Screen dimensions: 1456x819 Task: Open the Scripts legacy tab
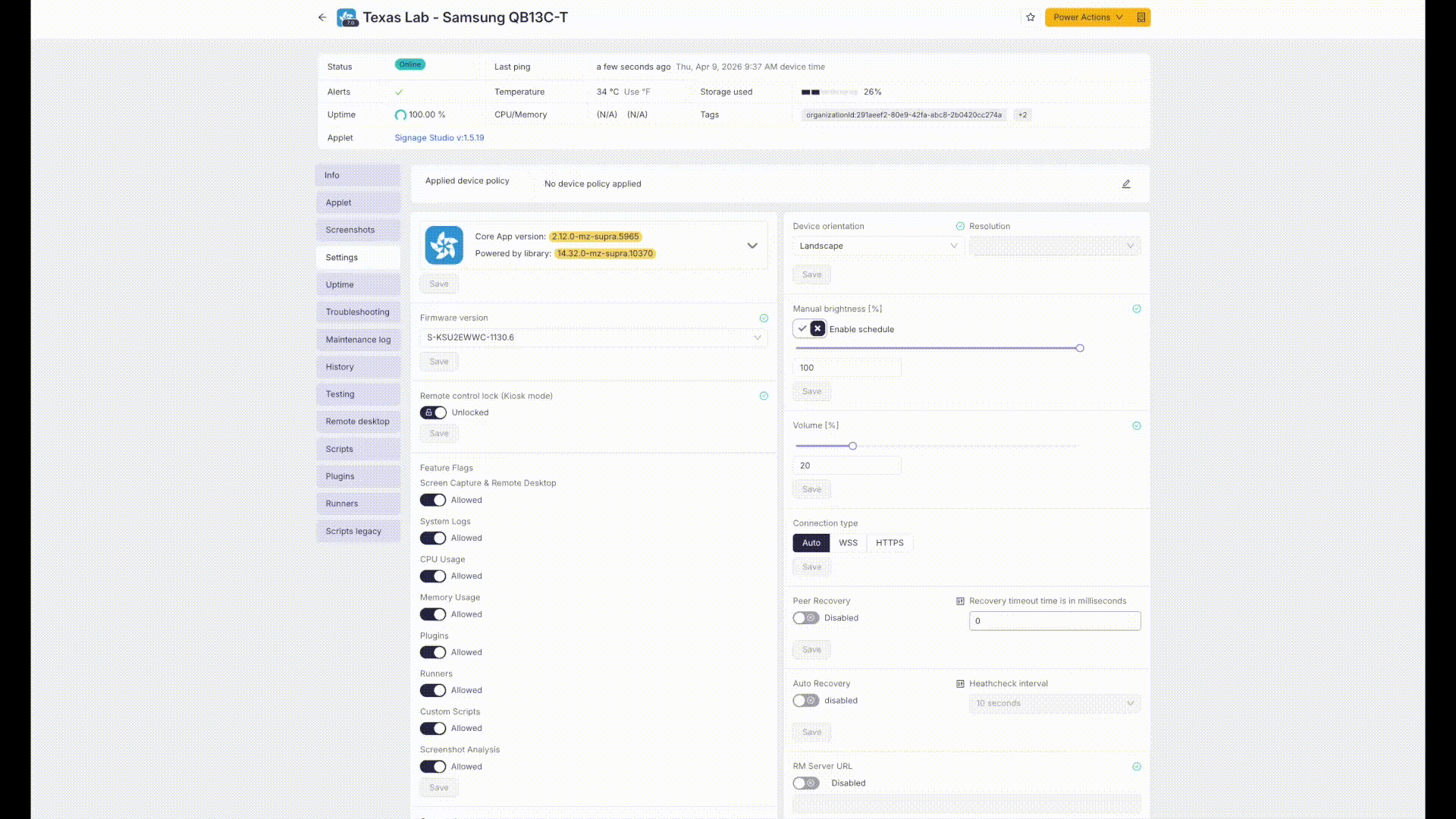(358, 532)
